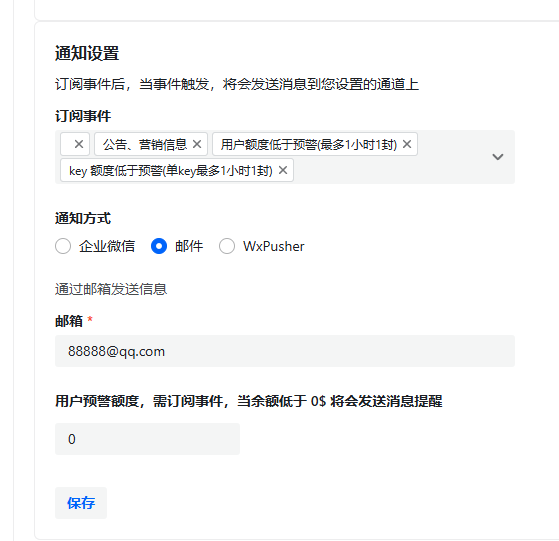
Task: Remove the key 额度低于预警 tag
Action: [x=283, y=170]
